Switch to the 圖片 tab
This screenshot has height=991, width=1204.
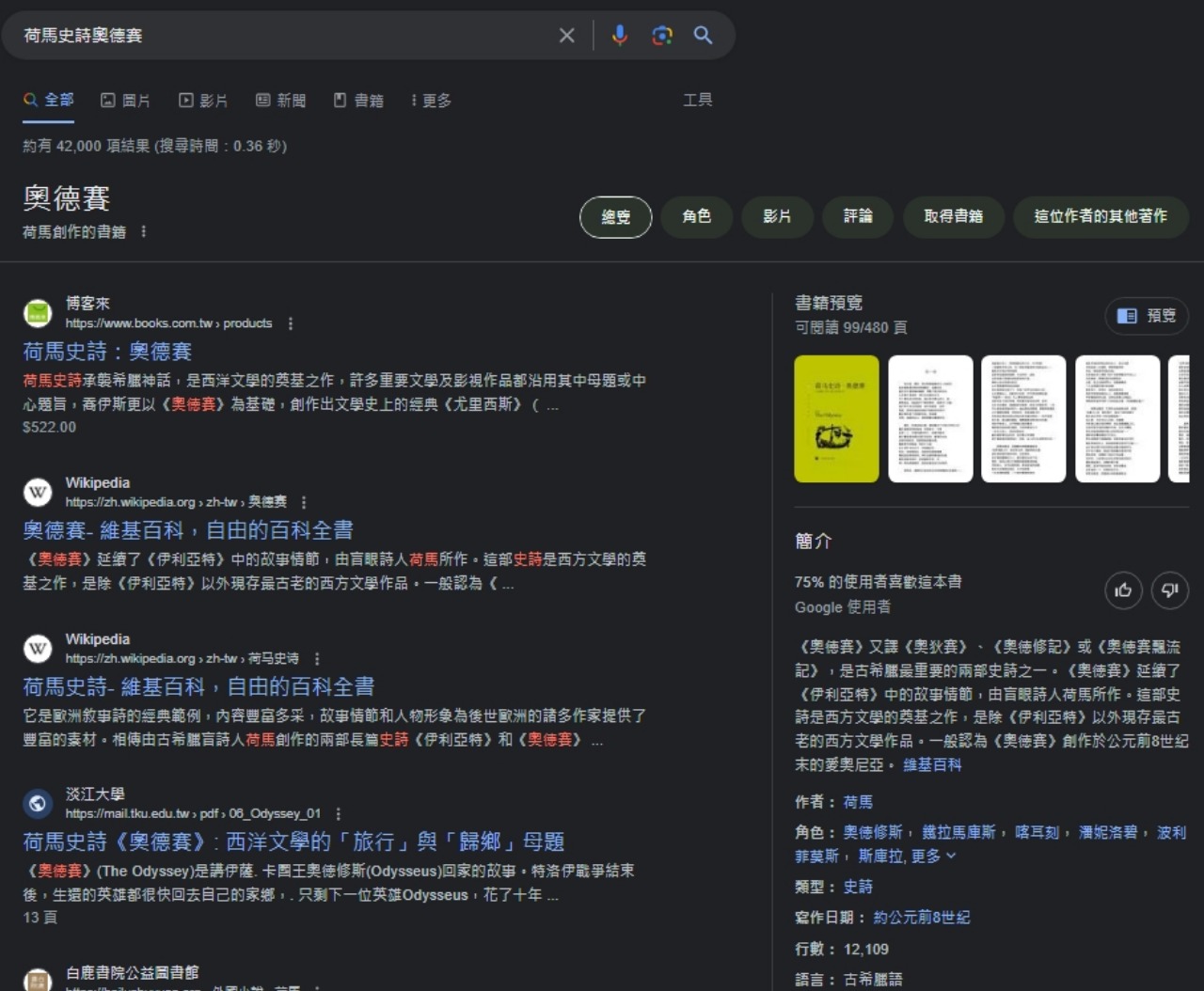tap(126, 101)
